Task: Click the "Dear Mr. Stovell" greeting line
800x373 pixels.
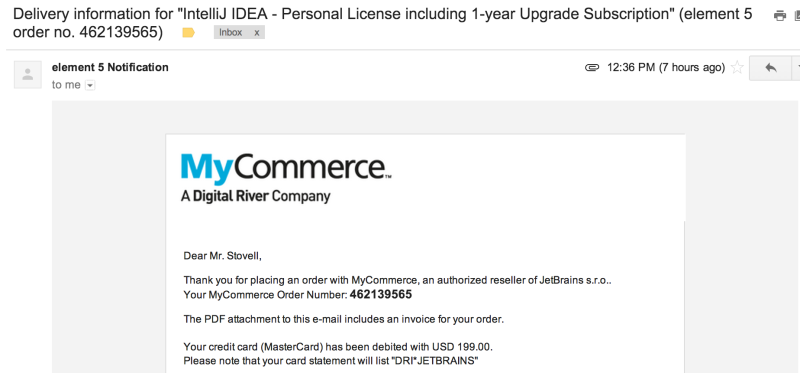Action: click(x=222, y=256)
